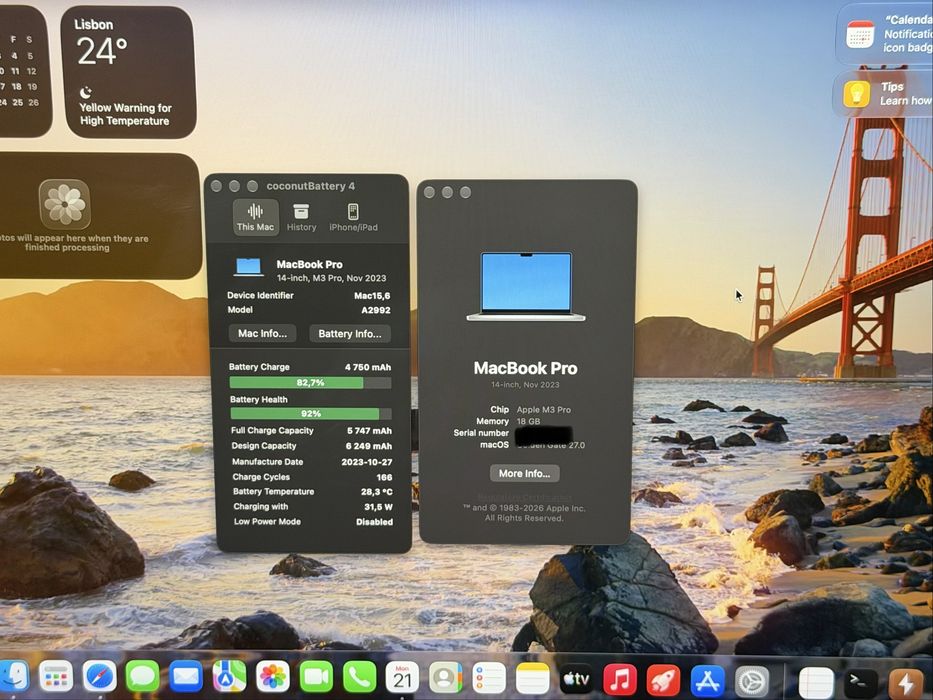Open the lined-paper text document icon in Dock
Screen dimensions: 933x700
pos(816,682)
